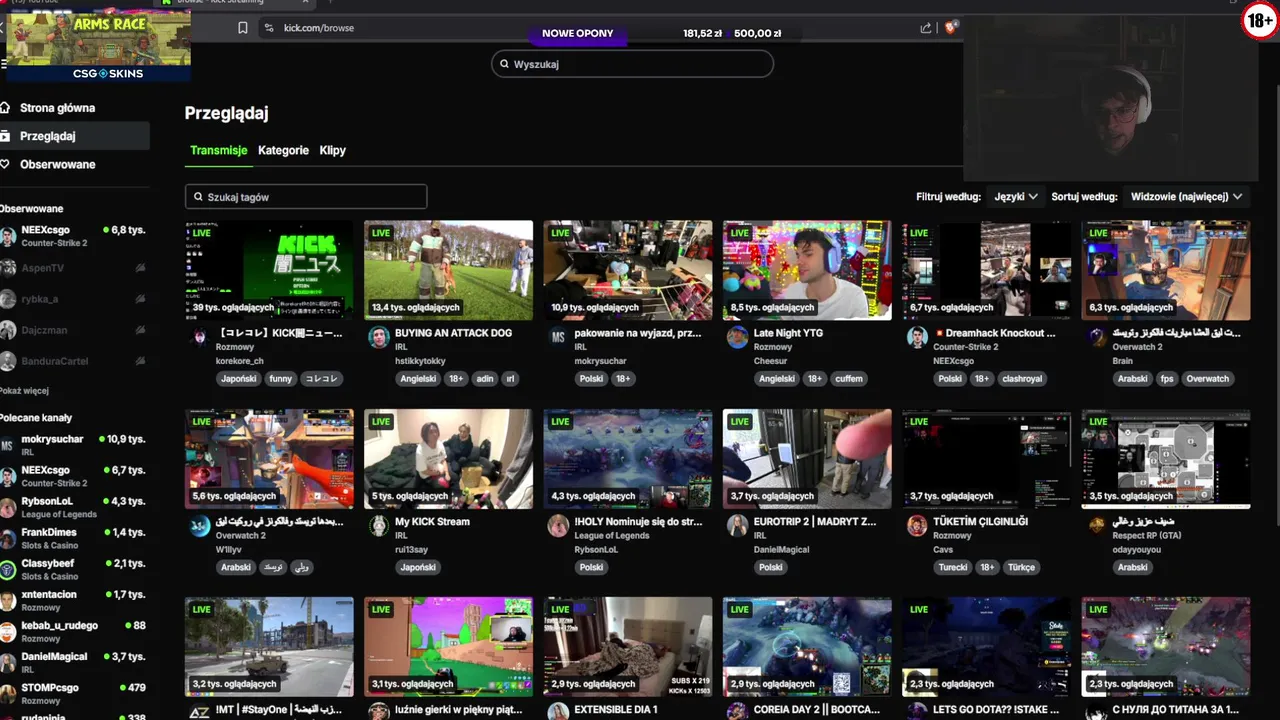Click odayyouyou channel avatar
Screen dimensions: 1280x720
tap(1097, 526)
